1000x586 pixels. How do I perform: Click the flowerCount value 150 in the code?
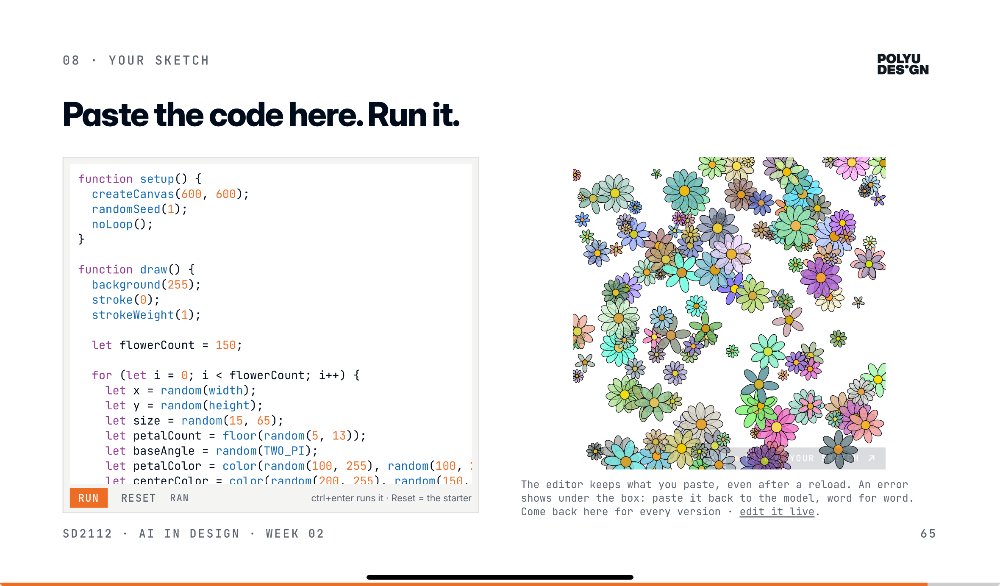(x=225, y=345)
